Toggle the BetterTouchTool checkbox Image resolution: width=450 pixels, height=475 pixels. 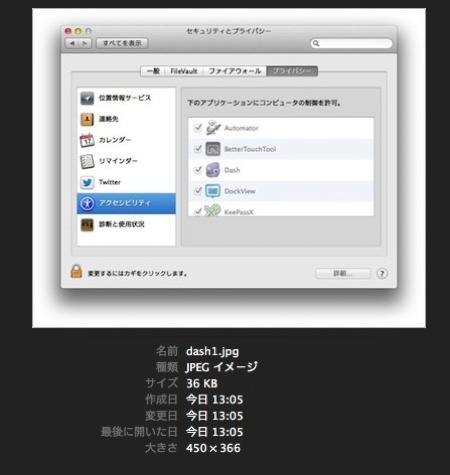click(198, 149)
